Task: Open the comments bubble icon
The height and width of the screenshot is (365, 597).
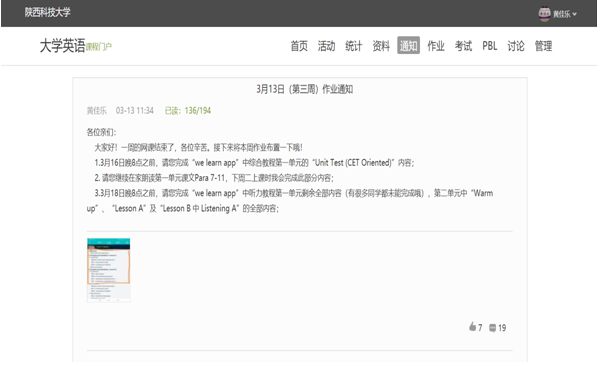Action: click(x=492, y=328)
